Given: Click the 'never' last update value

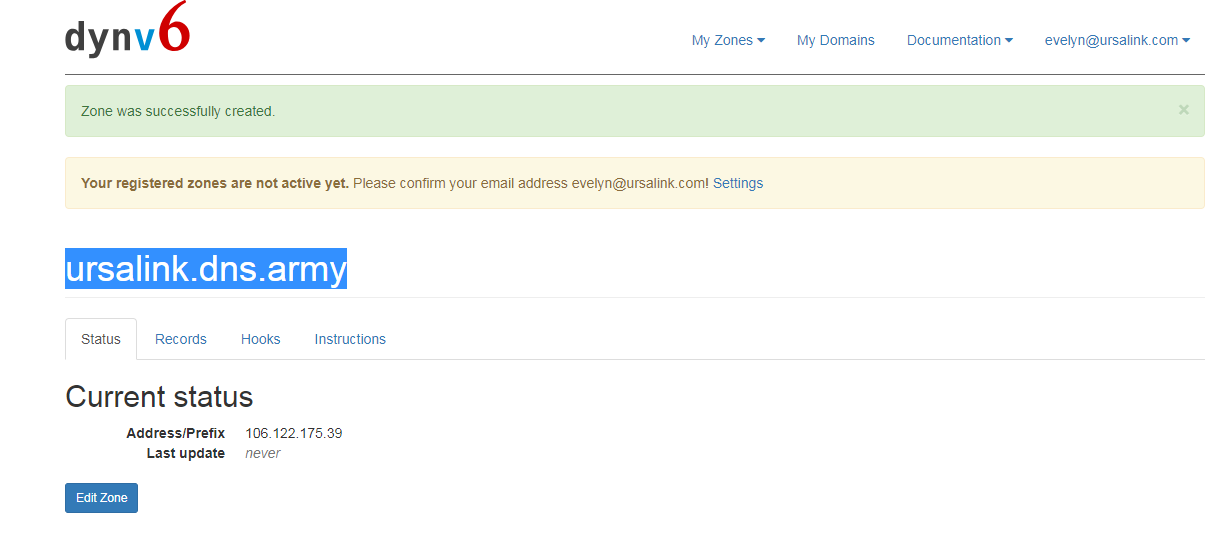Looking at the screenshot, I should (263, 453).
